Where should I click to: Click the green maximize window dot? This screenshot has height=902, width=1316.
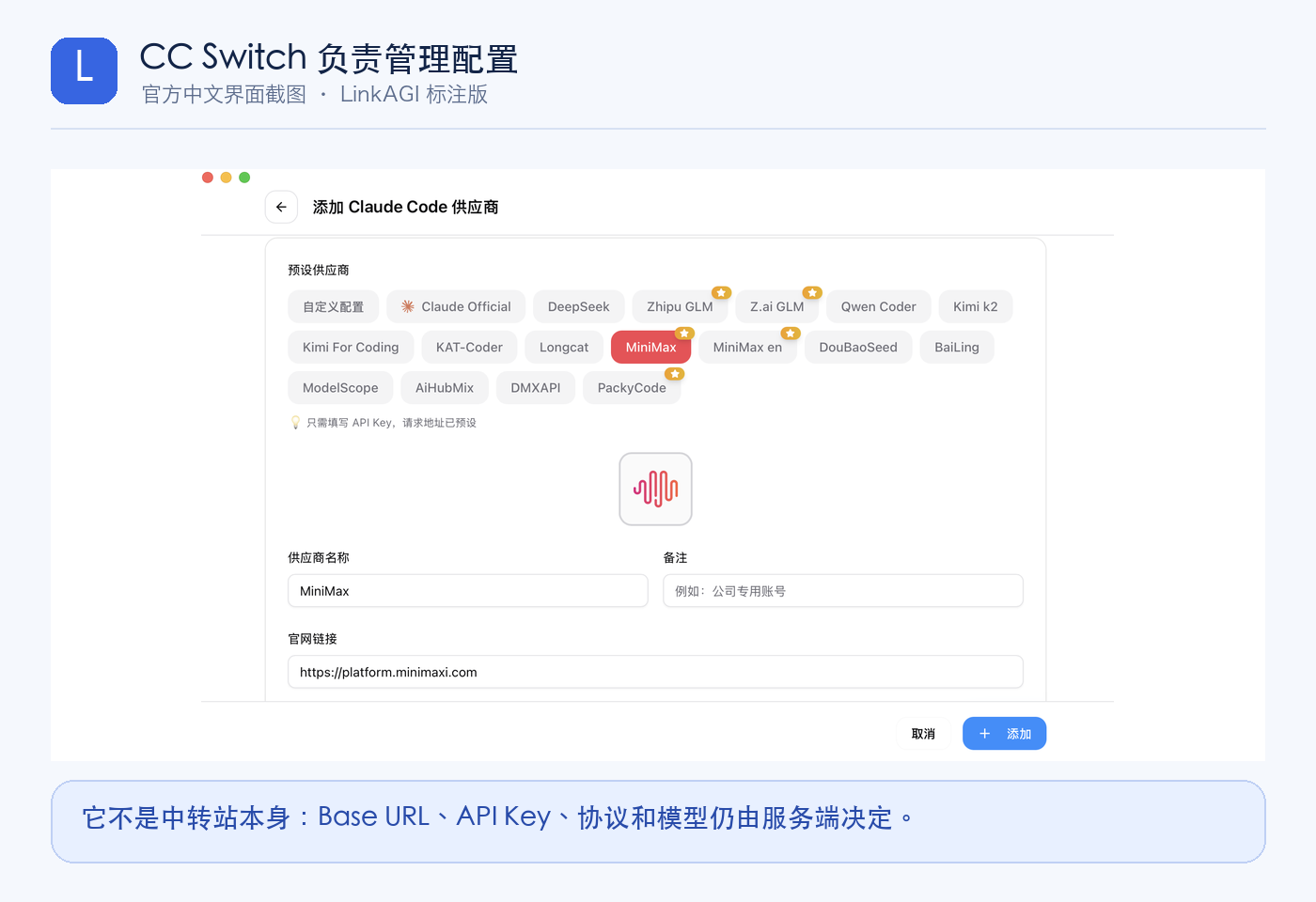point(244,178)
